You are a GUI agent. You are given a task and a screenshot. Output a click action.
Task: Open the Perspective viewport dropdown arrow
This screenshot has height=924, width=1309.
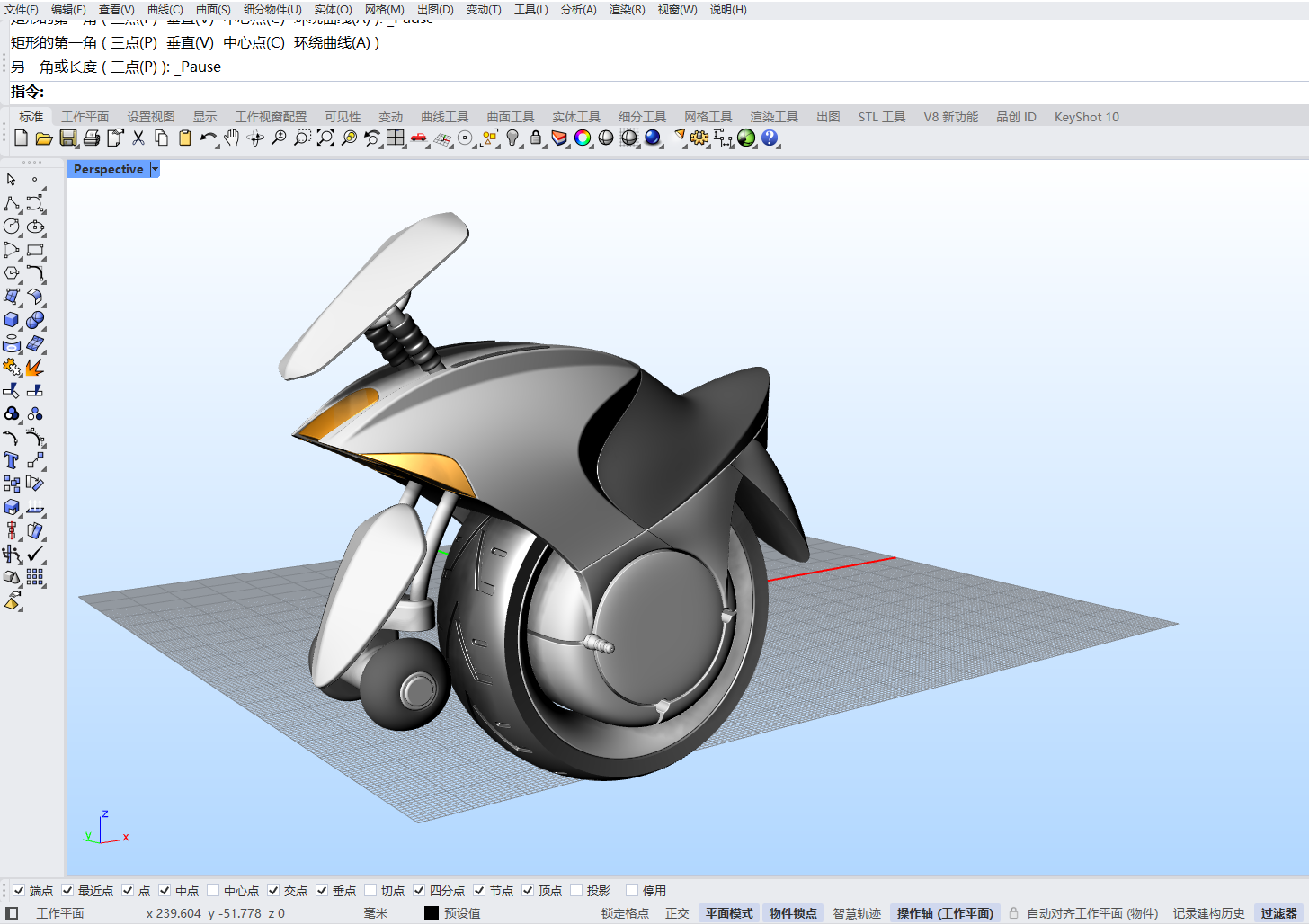point(155,169)
